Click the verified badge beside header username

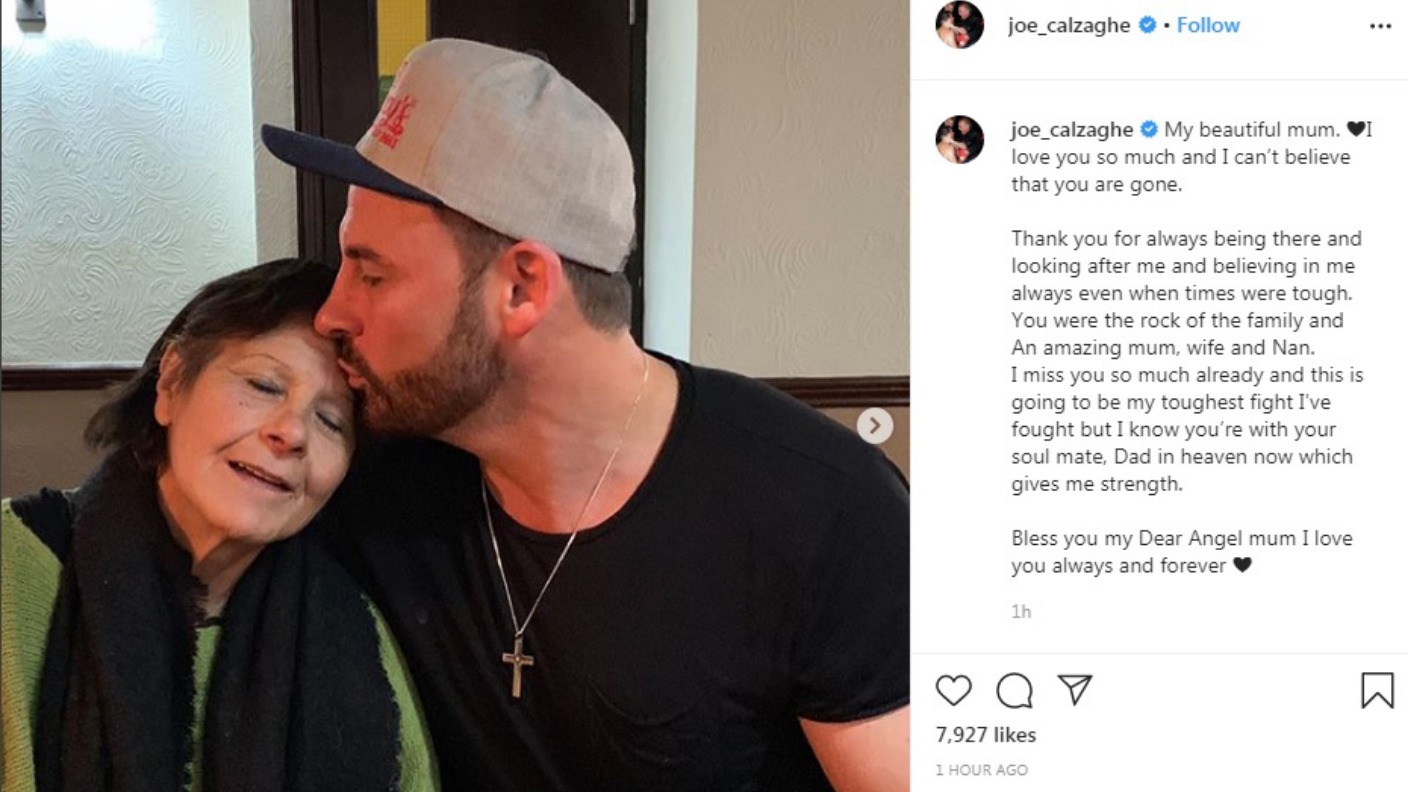coord(1147,26)
